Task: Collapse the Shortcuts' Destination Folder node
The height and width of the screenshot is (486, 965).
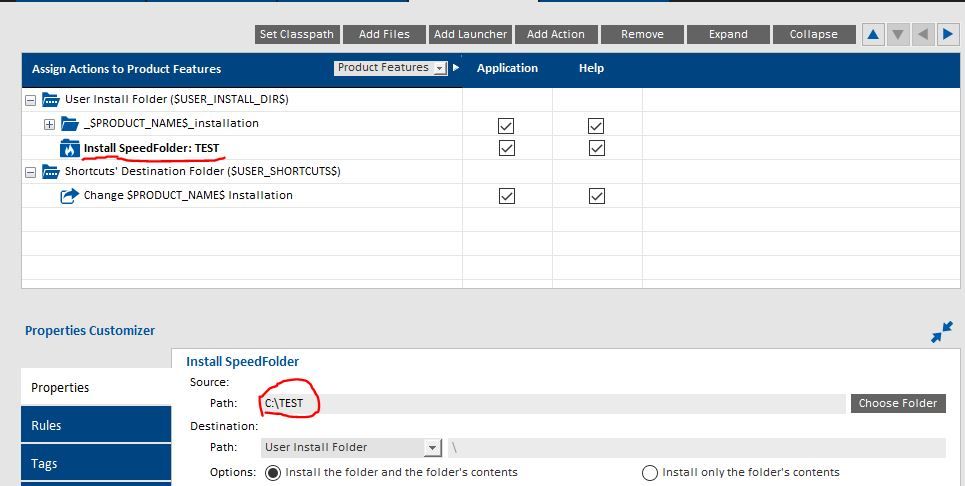Action: 30,173
